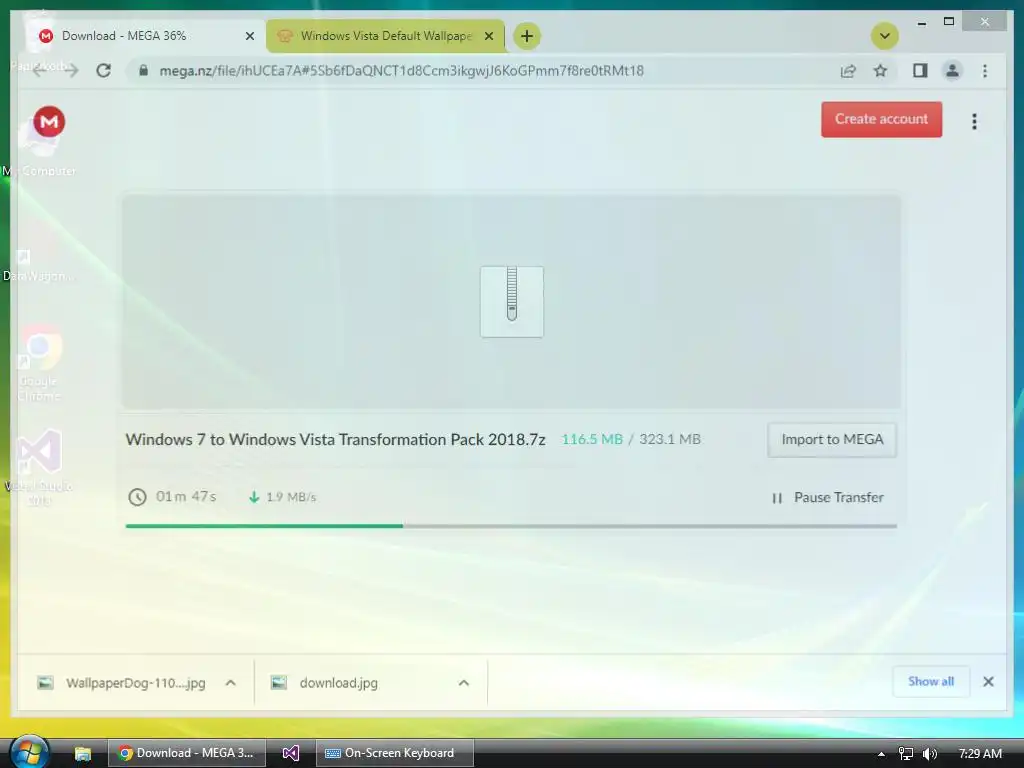Click the 7z archive file icon

pos(512,302)
